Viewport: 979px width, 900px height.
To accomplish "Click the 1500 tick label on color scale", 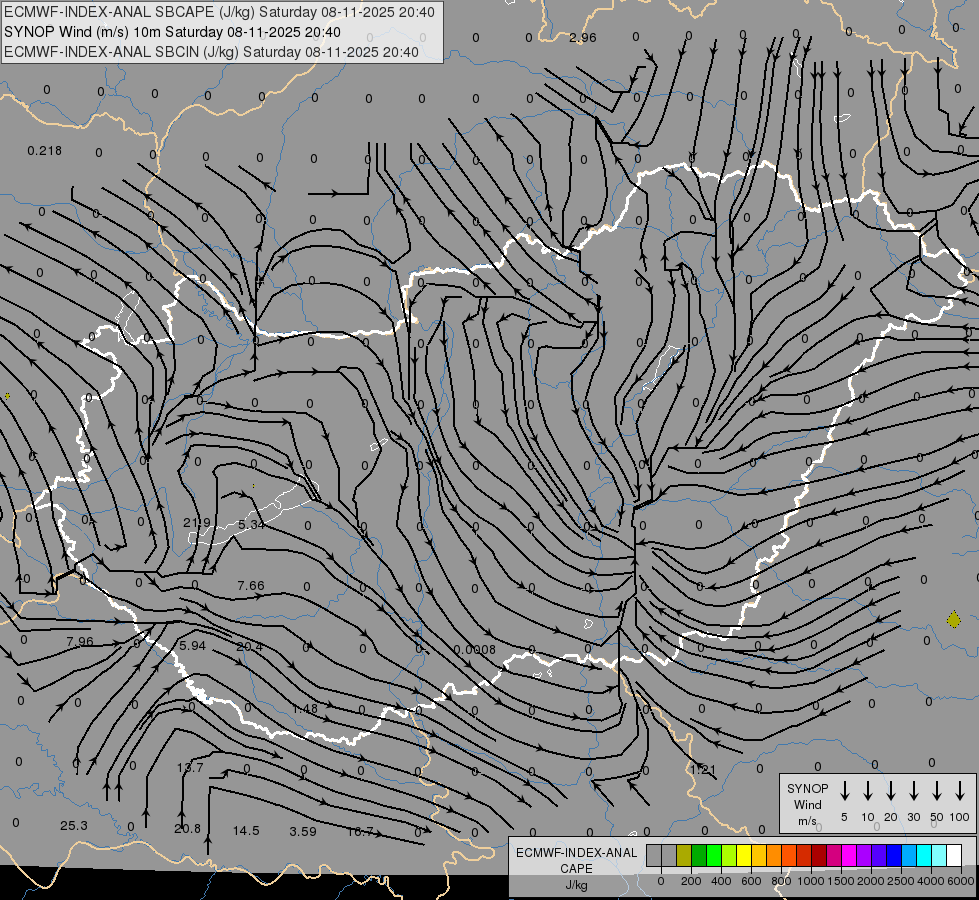I will (840, 881).
